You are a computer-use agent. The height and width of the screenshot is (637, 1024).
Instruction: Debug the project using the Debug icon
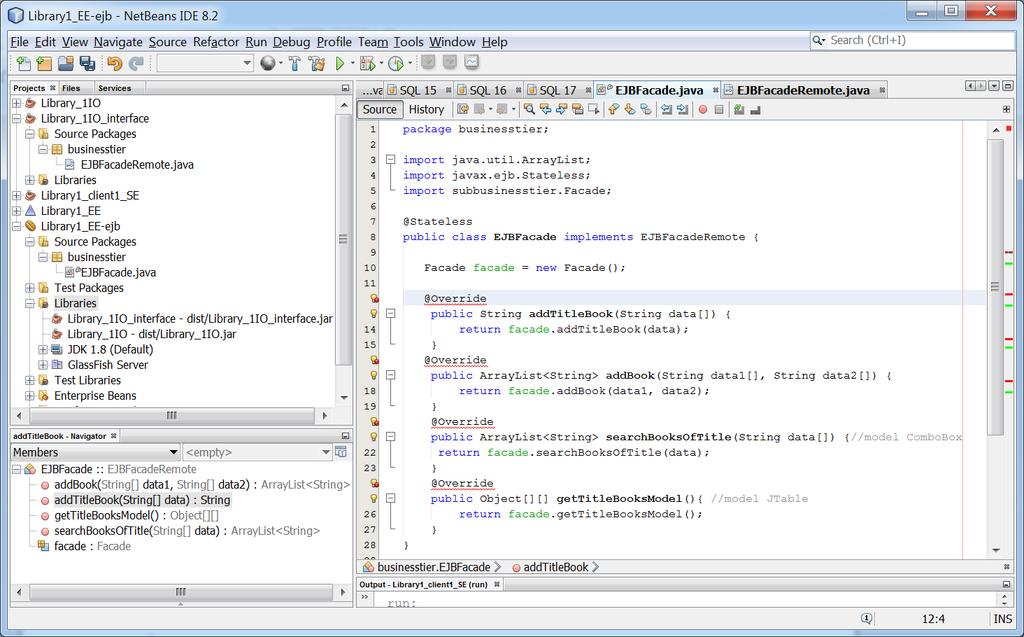[367, 63]
